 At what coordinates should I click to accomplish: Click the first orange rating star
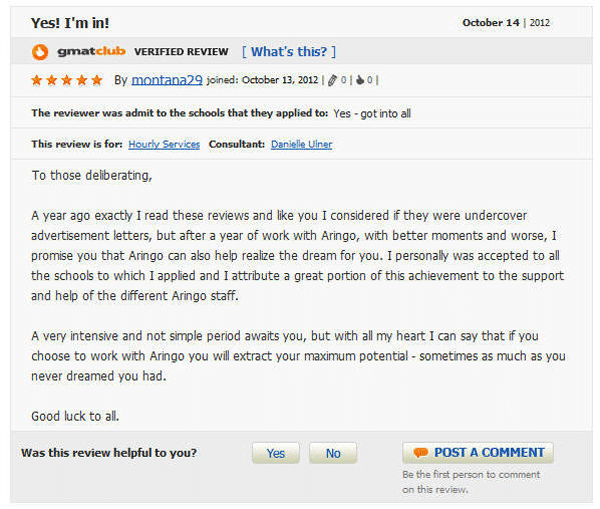pos(37,80)
